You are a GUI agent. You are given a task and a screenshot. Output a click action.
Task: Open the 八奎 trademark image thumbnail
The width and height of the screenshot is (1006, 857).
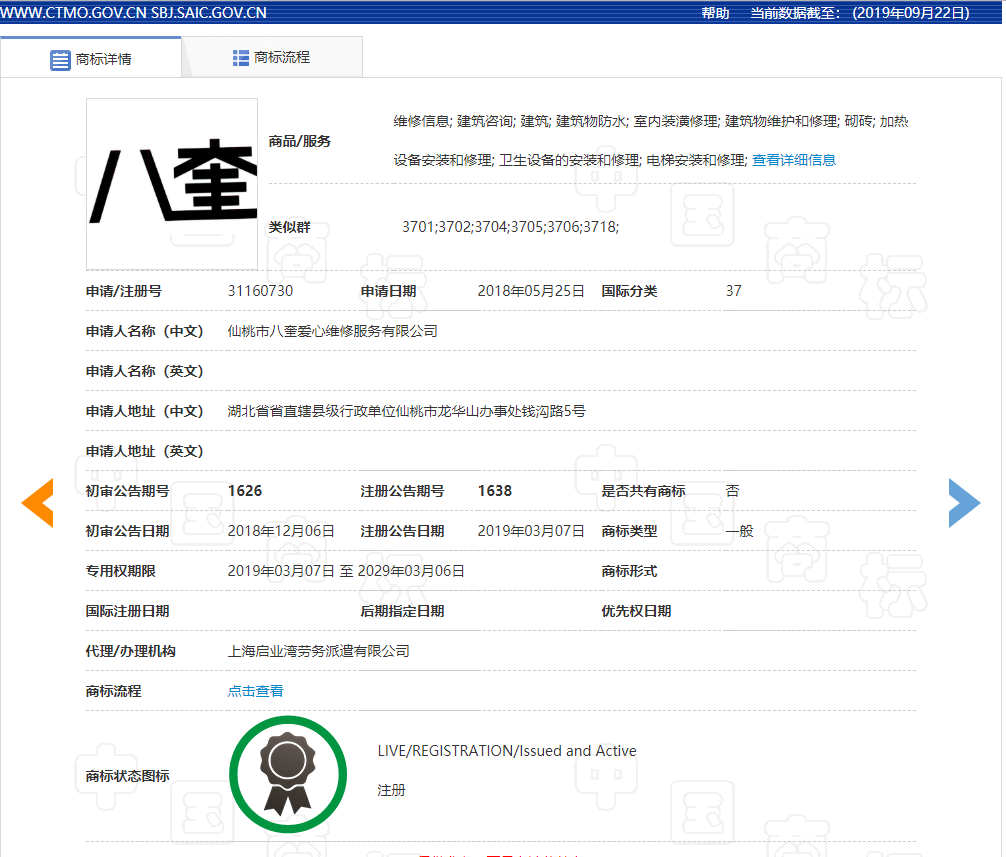click(x=172, y=184)
